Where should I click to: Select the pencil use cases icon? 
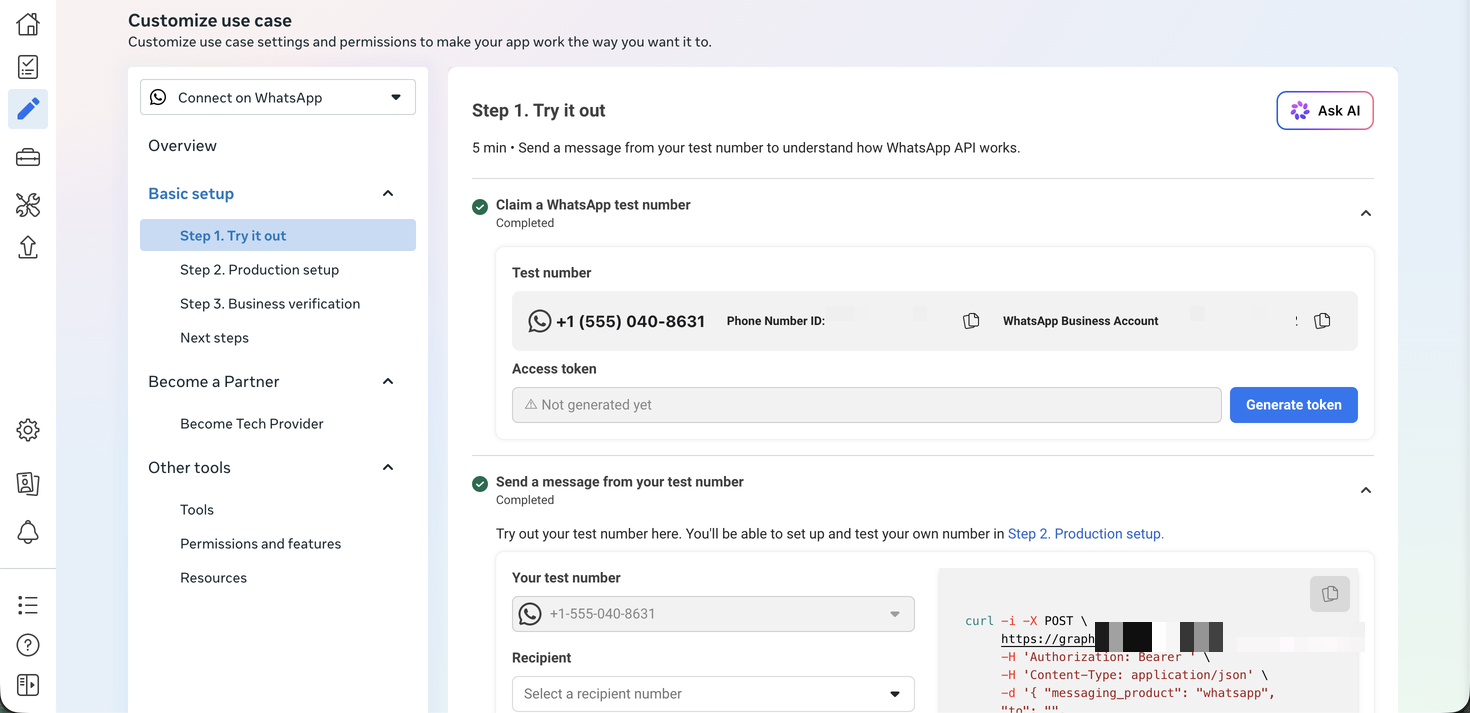28,109
